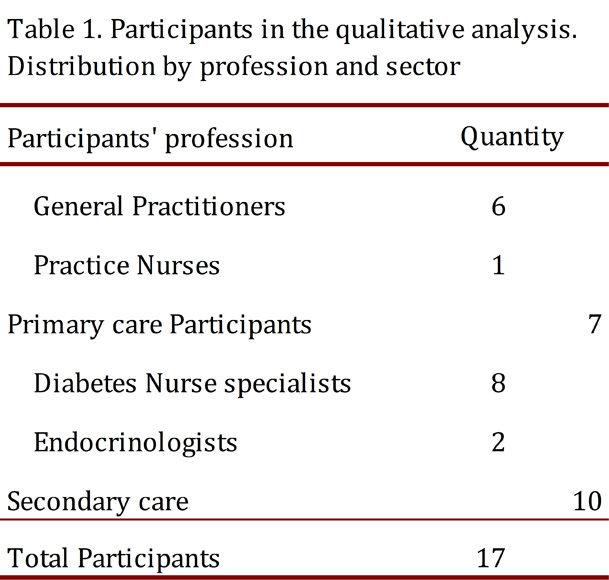The height and width of the screenshot is (580, 609).
Task: Select the 'Secondary care' subtotal label
Action: tap(97, 500)
